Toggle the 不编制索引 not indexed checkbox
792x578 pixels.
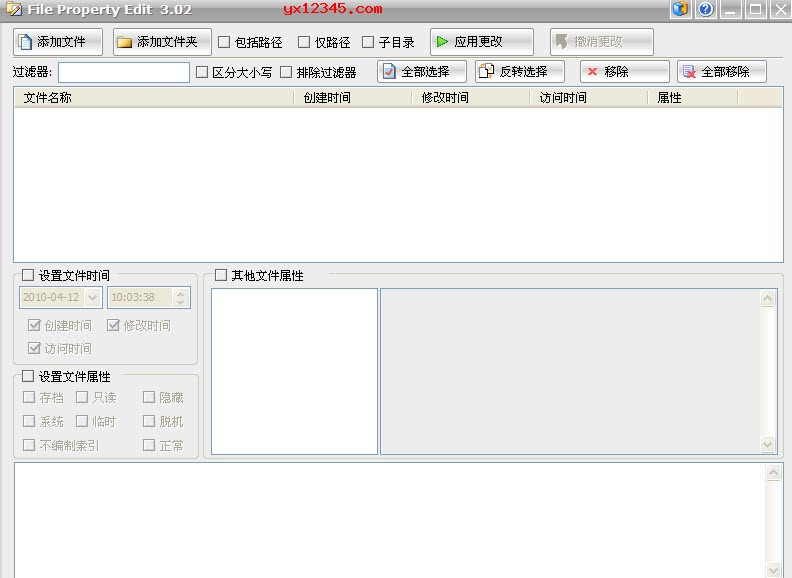point(29,445)
